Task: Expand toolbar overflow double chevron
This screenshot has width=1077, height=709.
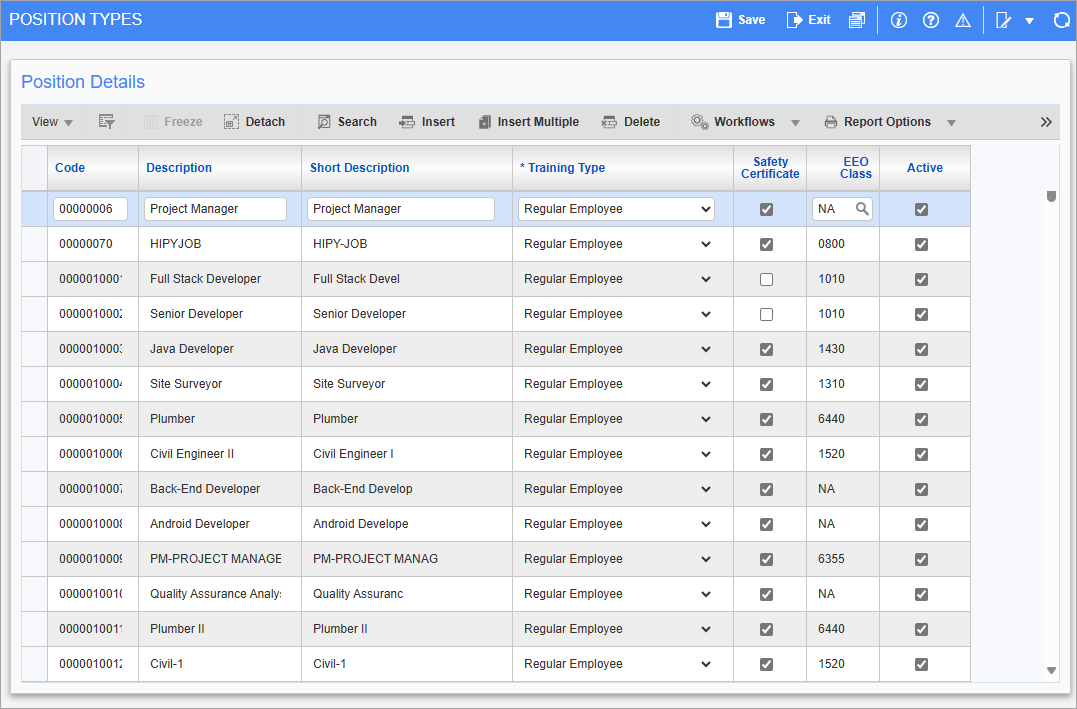Action: point(1045,122)
